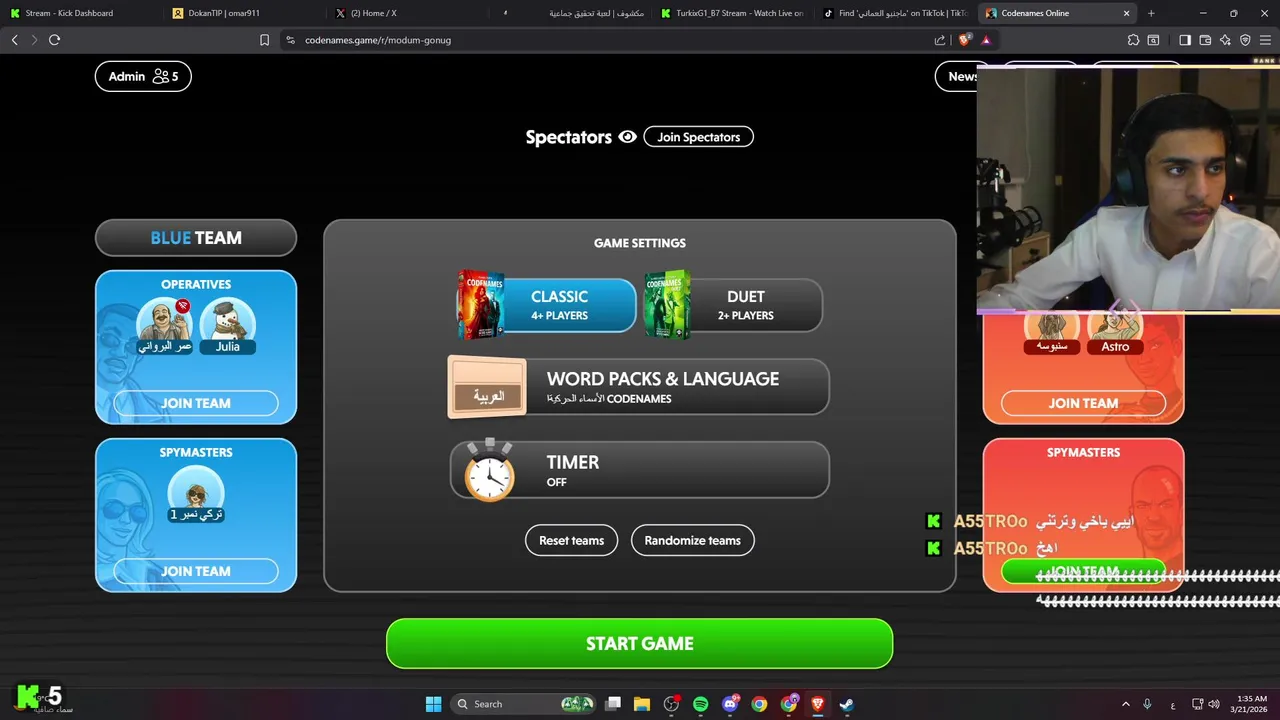Select the Duet 2+ players mode
The width and height of the screenshot is (1280, 720).
coord(733,305)
